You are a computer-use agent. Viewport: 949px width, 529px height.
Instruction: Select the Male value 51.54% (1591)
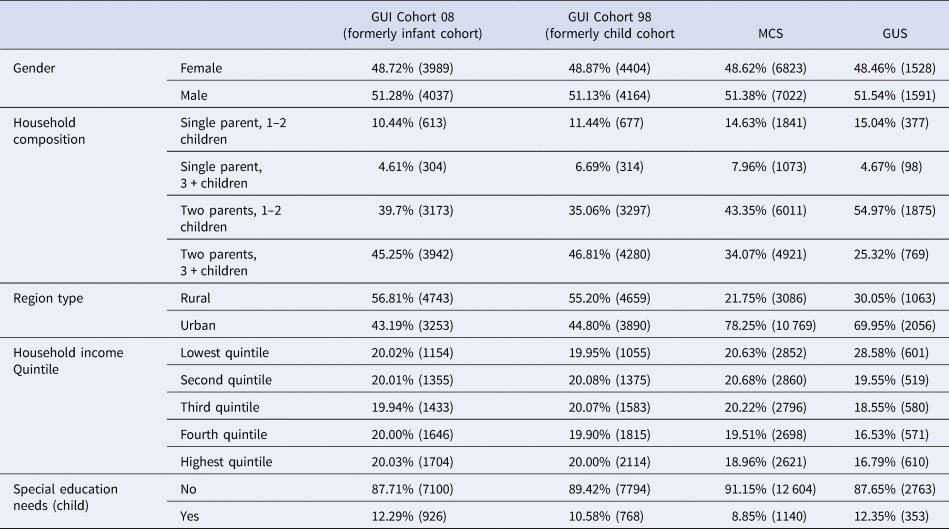(x=895, y=96)
